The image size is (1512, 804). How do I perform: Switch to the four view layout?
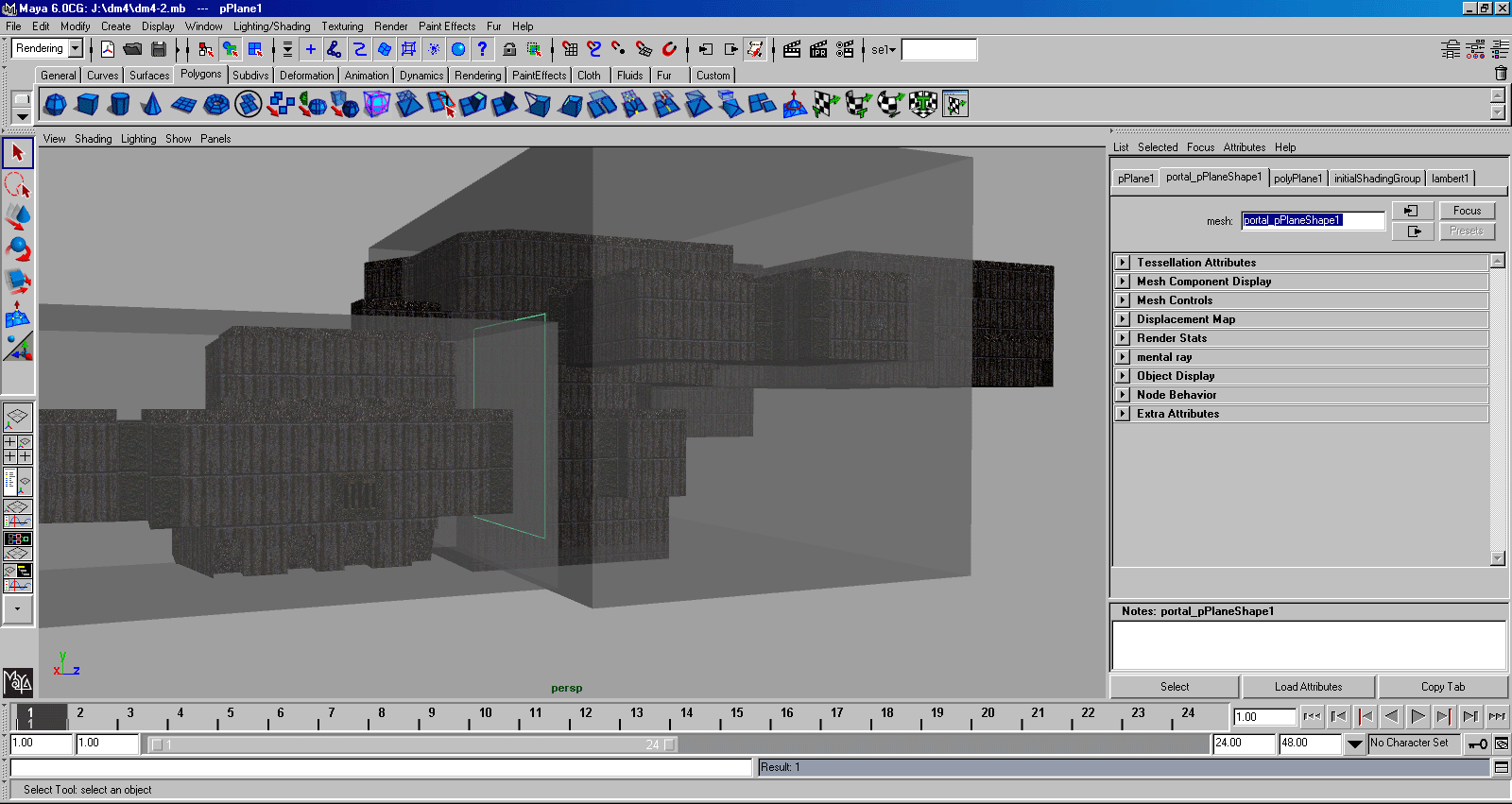point(18,449)
